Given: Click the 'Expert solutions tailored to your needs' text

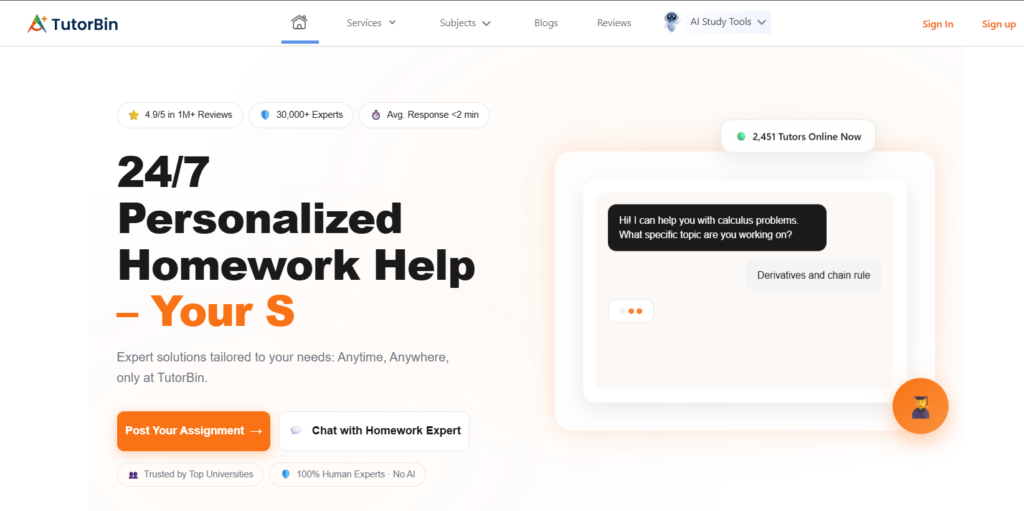Looking at the screenshot, I should point(283,368).
